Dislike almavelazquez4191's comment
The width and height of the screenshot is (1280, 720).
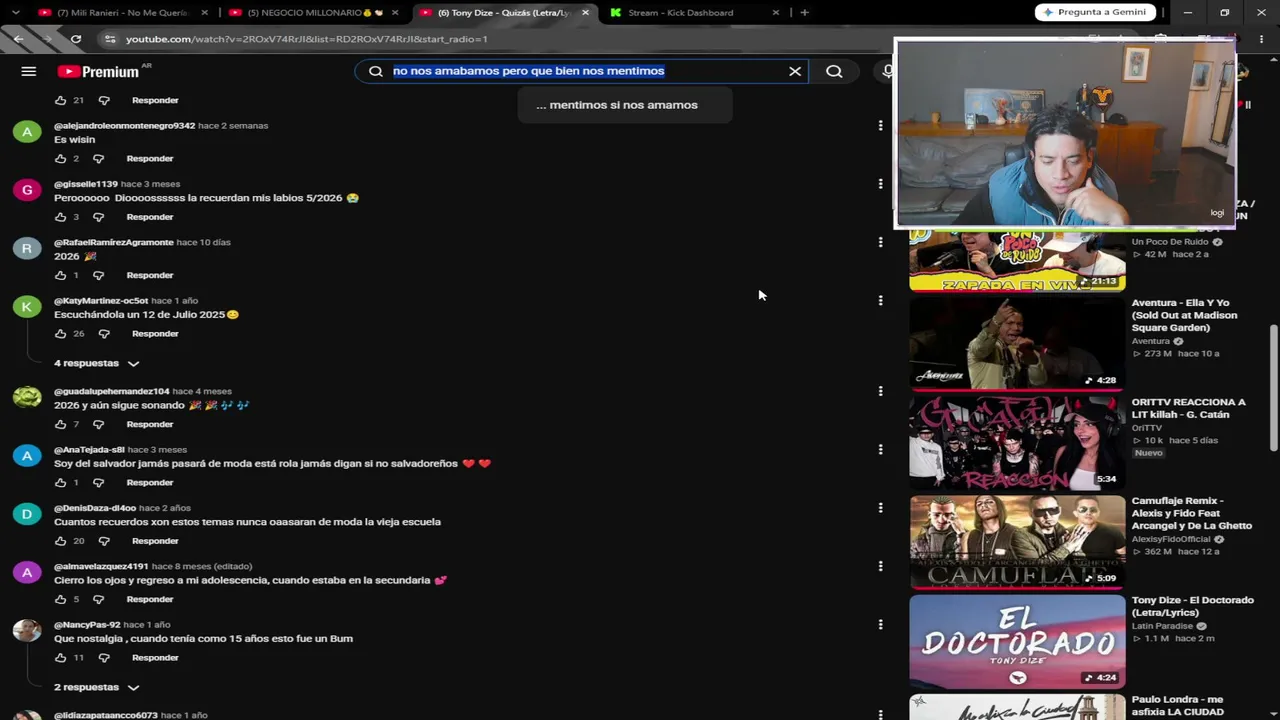click(x=98, y=599)
